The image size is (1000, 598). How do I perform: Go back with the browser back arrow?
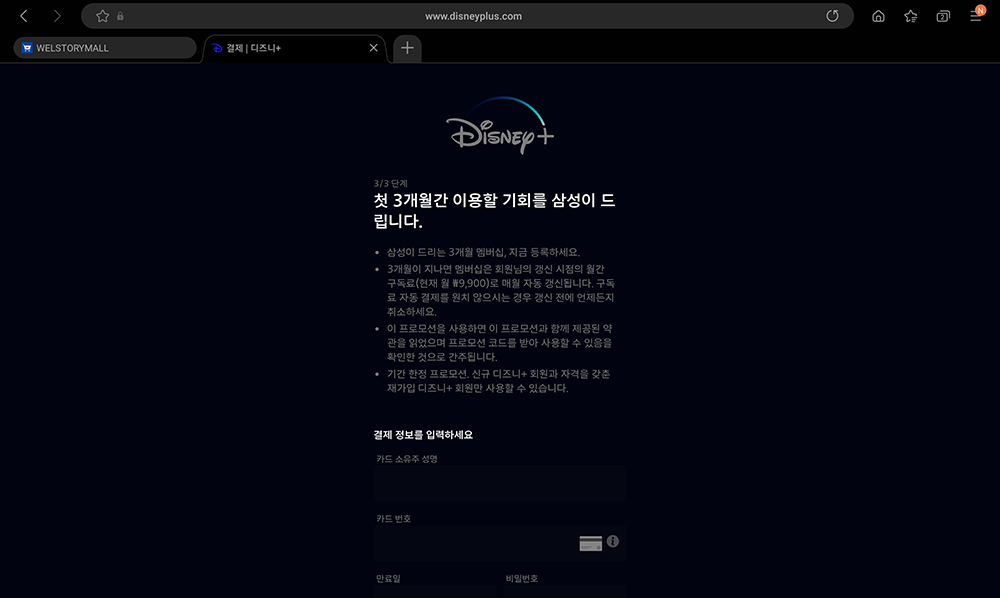(x=24, y=16)
